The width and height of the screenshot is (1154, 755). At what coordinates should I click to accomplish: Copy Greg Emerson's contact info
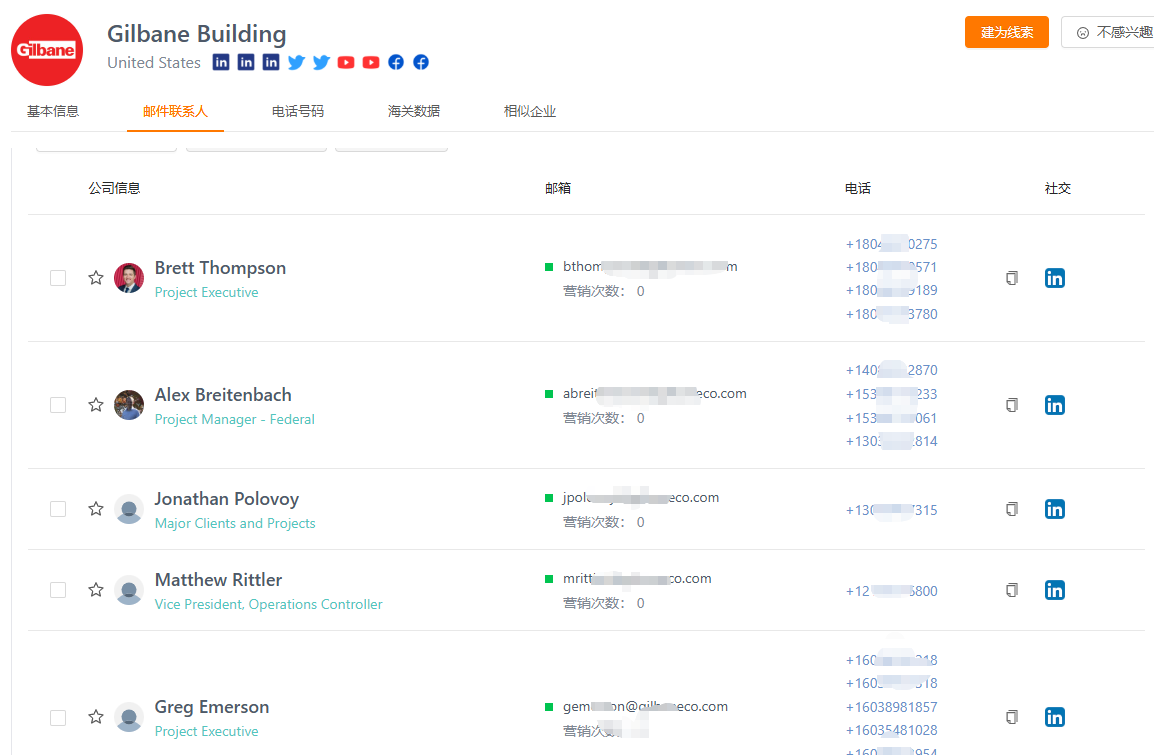click(x=1012, y=717)
